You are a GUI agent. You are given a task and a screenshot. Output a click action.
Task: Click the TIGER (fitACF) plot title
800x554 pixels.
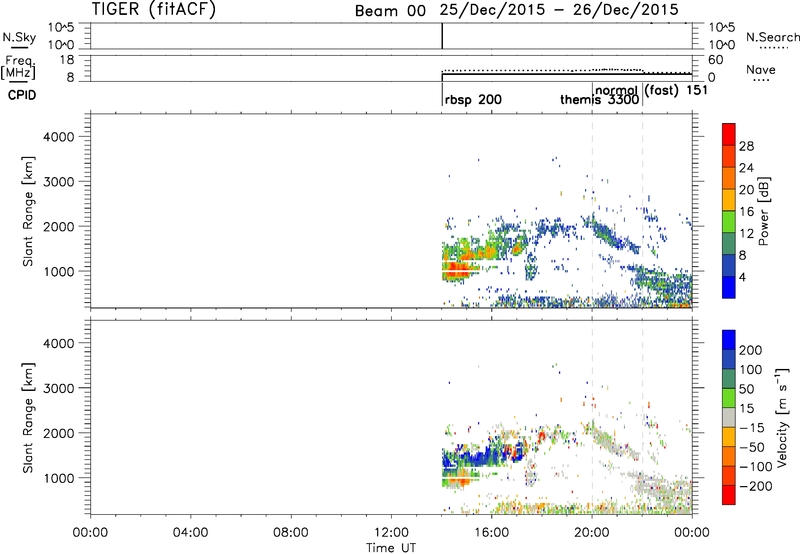tap(154, 9)
